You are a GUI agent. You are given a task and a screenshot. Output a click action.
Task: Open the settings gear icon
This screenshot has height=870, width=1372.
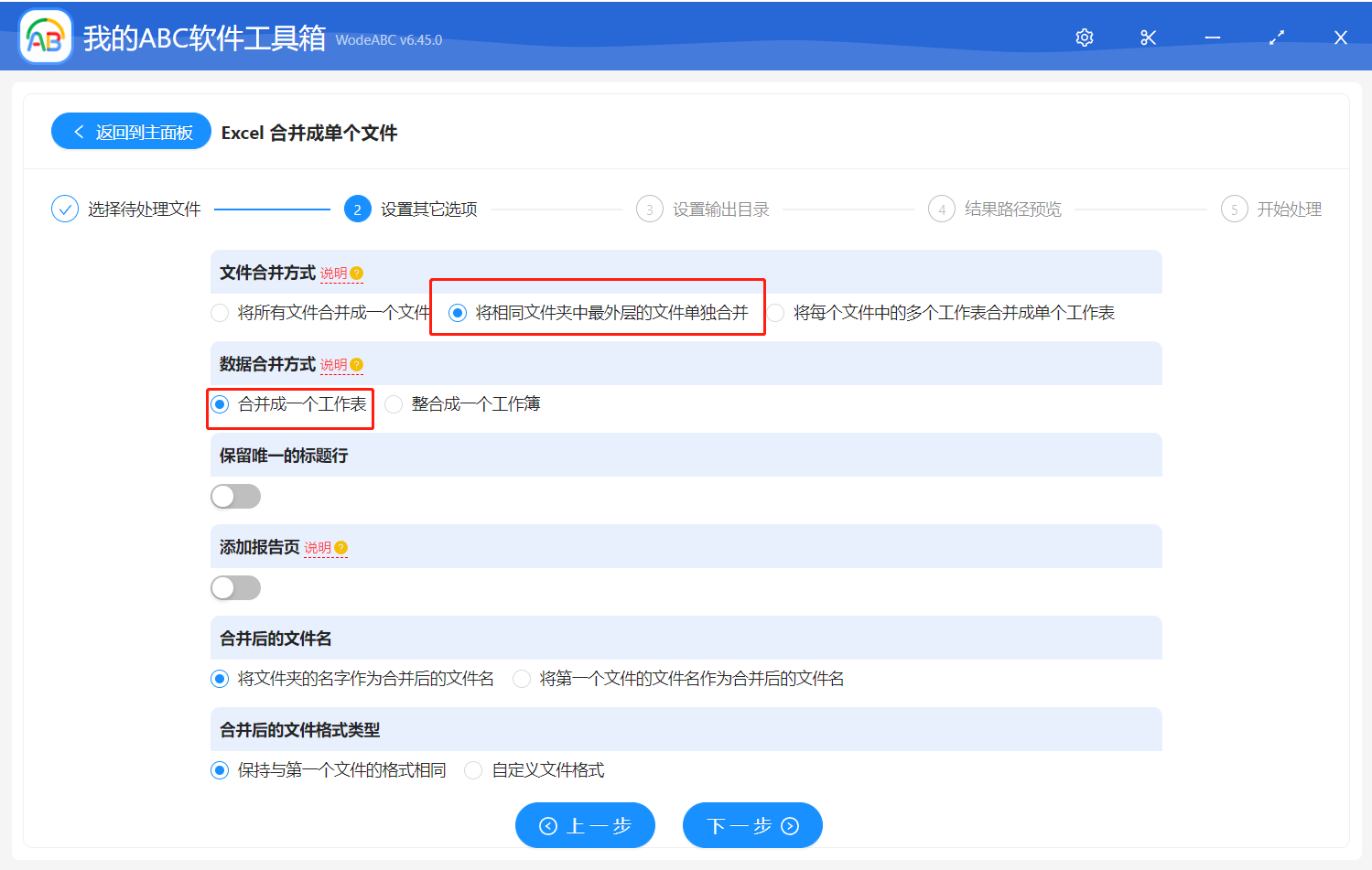coord(1084,37)
